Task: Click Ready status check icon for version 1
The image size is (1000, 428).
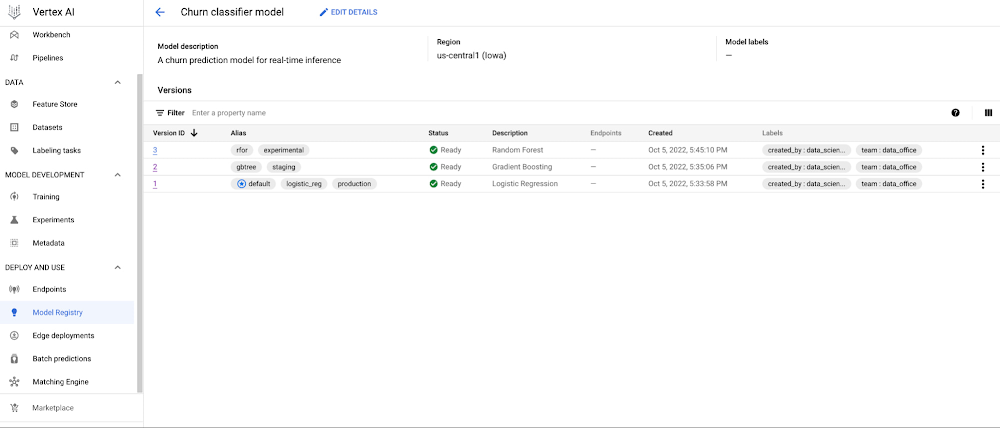Action: click(434, 184)
